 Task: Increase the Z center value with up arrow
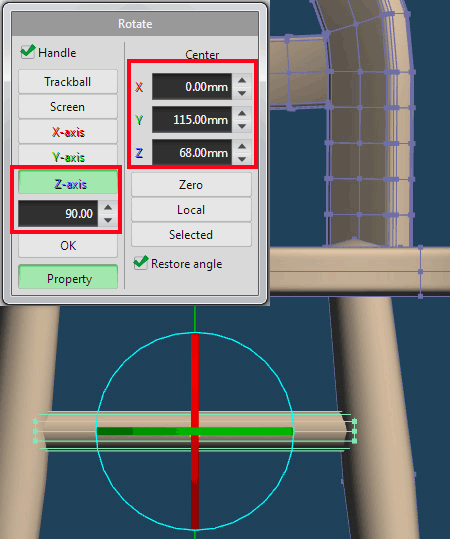(242, 146)
